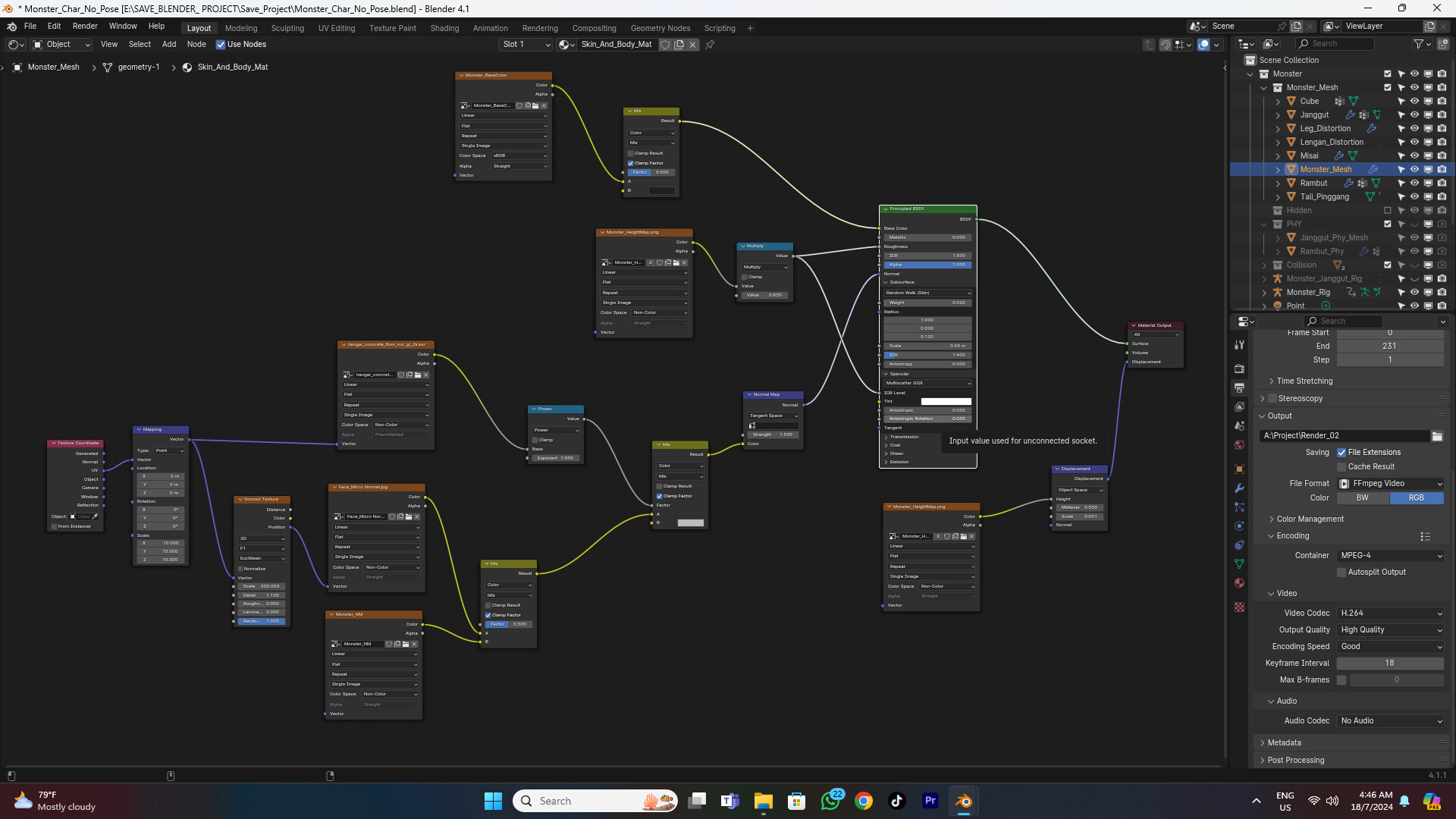The image size is (1456, 819).
Task: Enable the Cache Result checkbox
Action: 1341,467
